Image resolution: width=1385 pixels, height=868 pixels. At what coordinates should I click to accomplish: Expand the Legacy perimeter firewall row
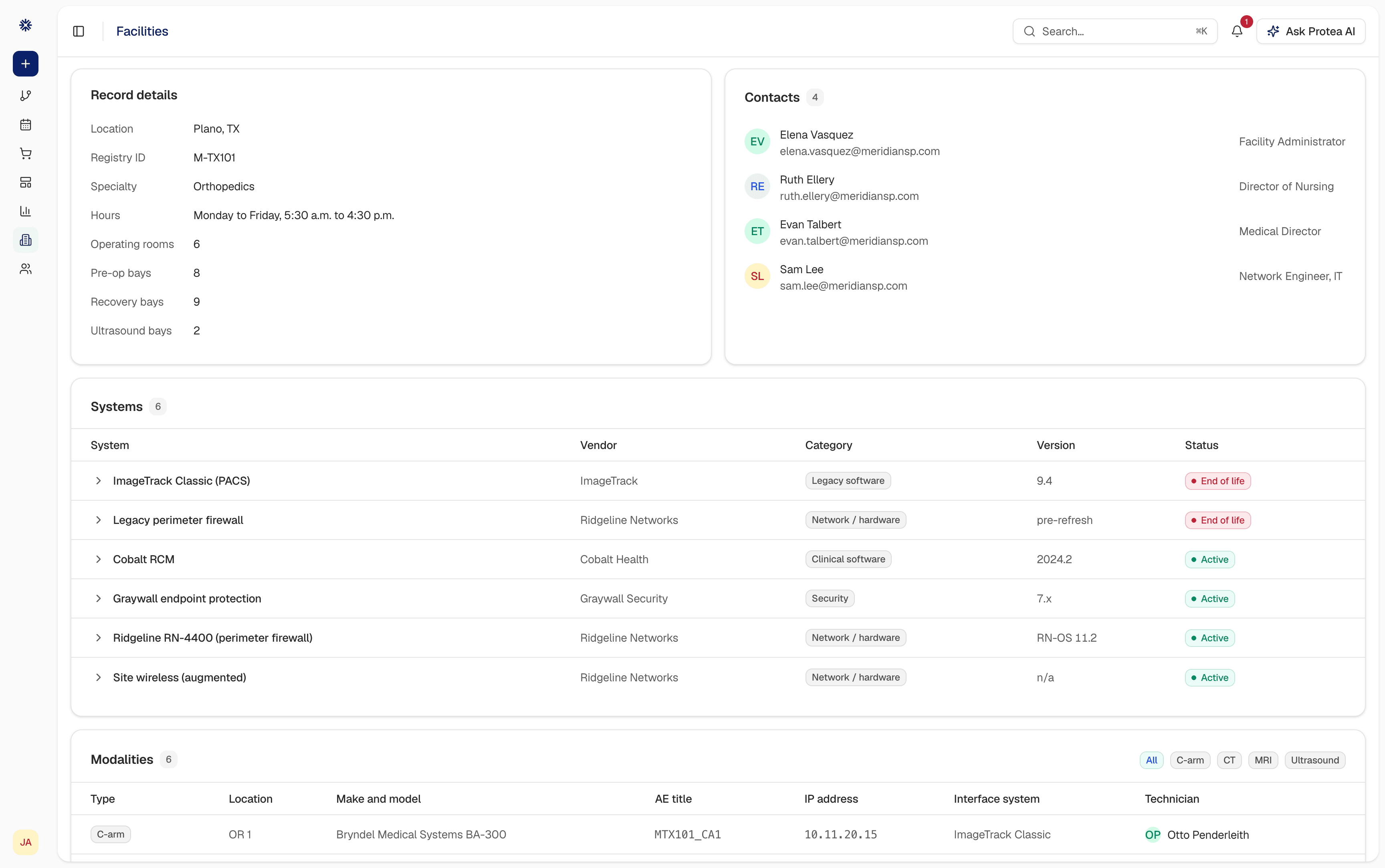(98, 520)
